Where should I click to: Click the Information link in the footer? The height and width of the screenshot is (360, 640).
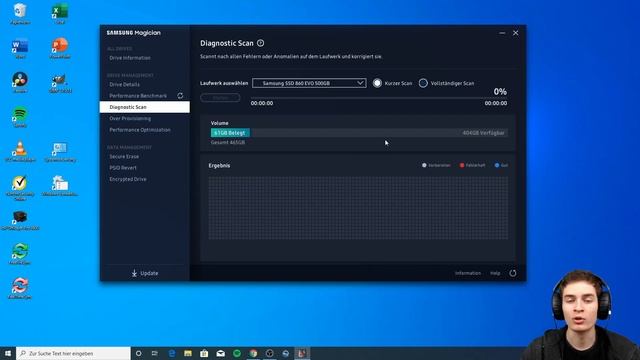click(x=468, y=273)
